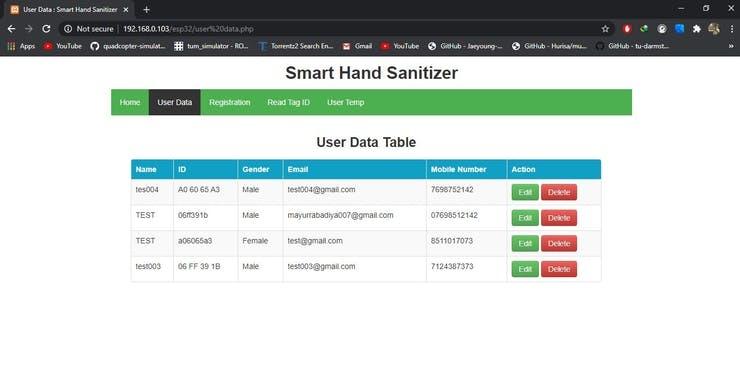Image resolution: width=740 pixels, height=390 pixels.
Task: Open the green extension icon in toolbar
Action: click(644, 29)
